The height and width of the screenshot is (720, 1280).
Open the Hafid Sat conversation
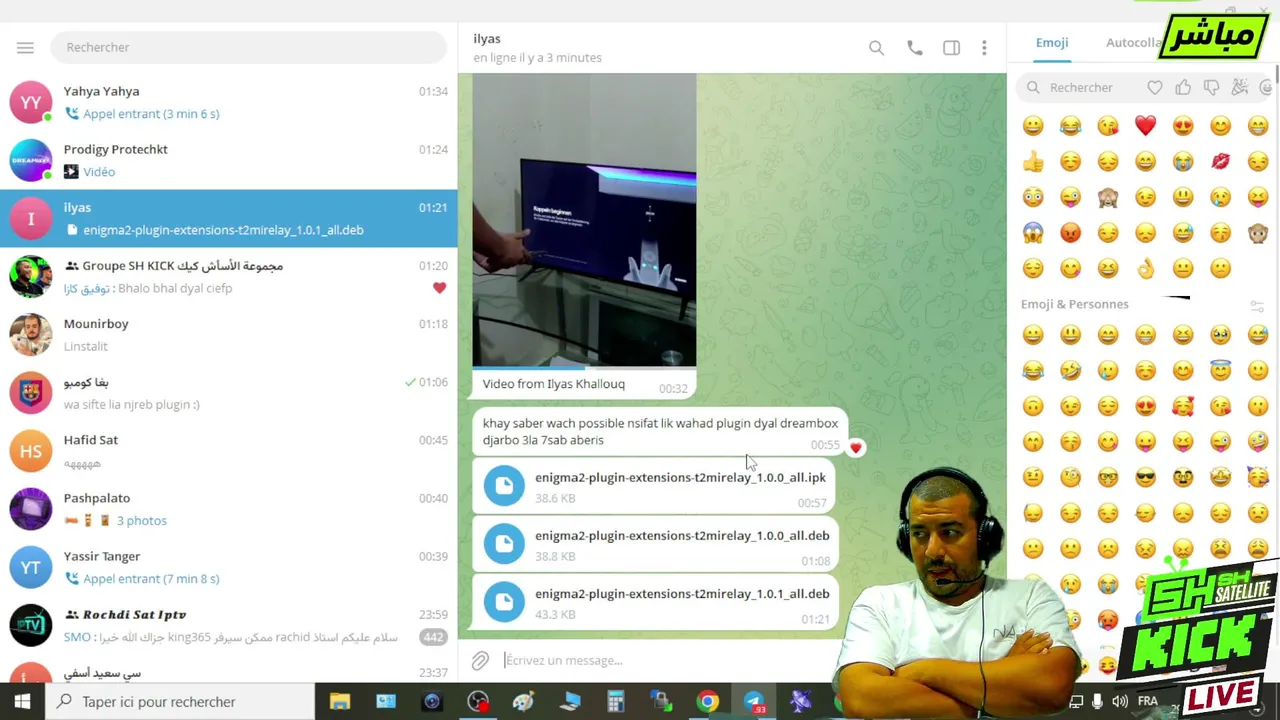point(229,451)
